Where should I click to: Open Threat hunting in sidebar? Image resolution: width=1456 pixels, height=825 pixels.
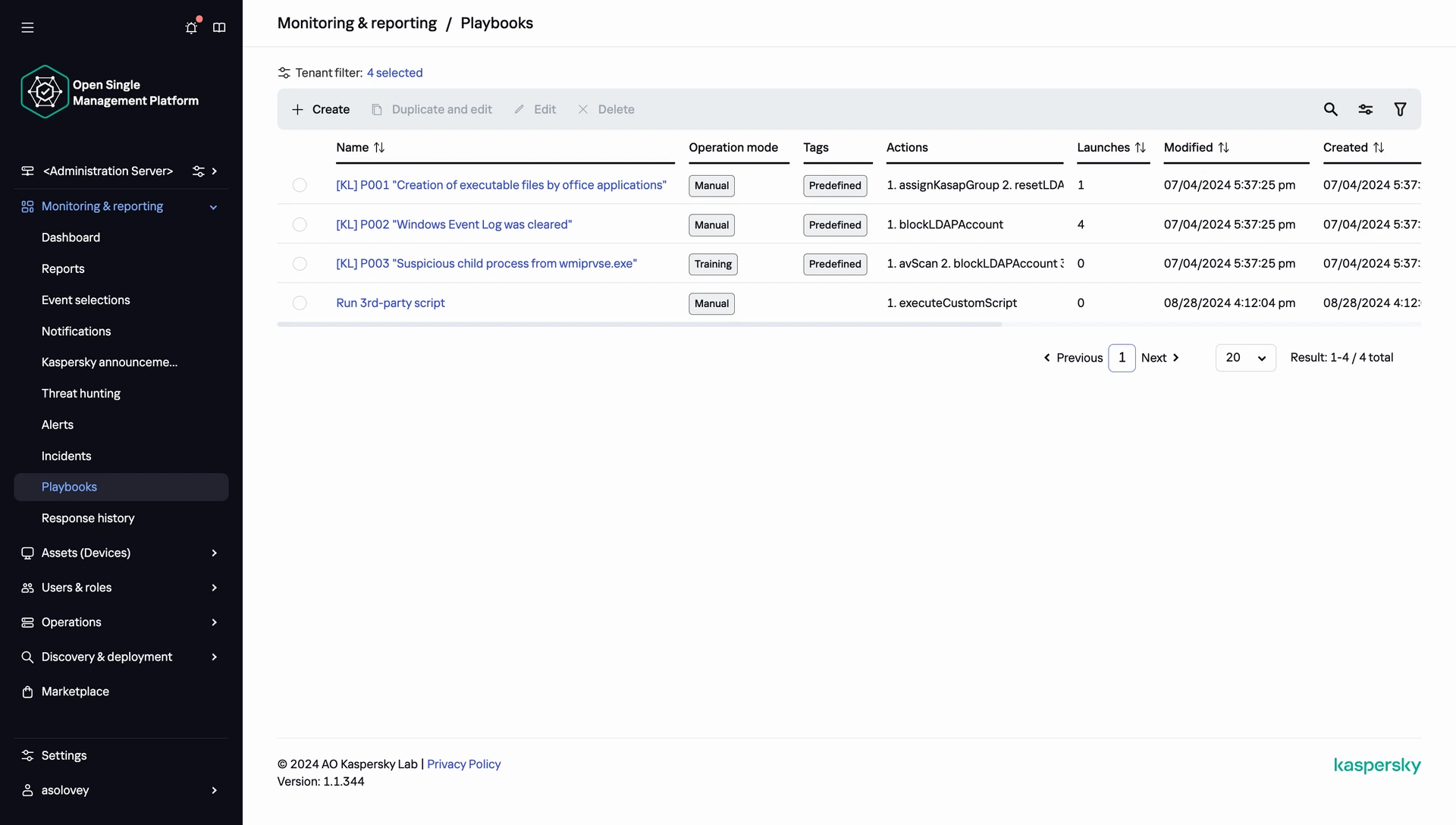(81, 394)
